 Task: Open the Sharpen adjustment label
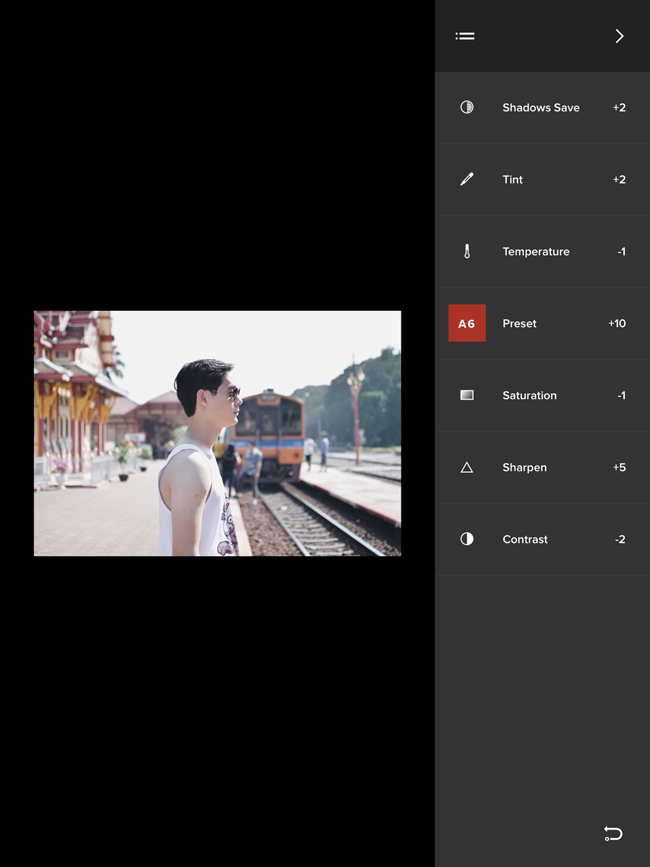[524, 467]
